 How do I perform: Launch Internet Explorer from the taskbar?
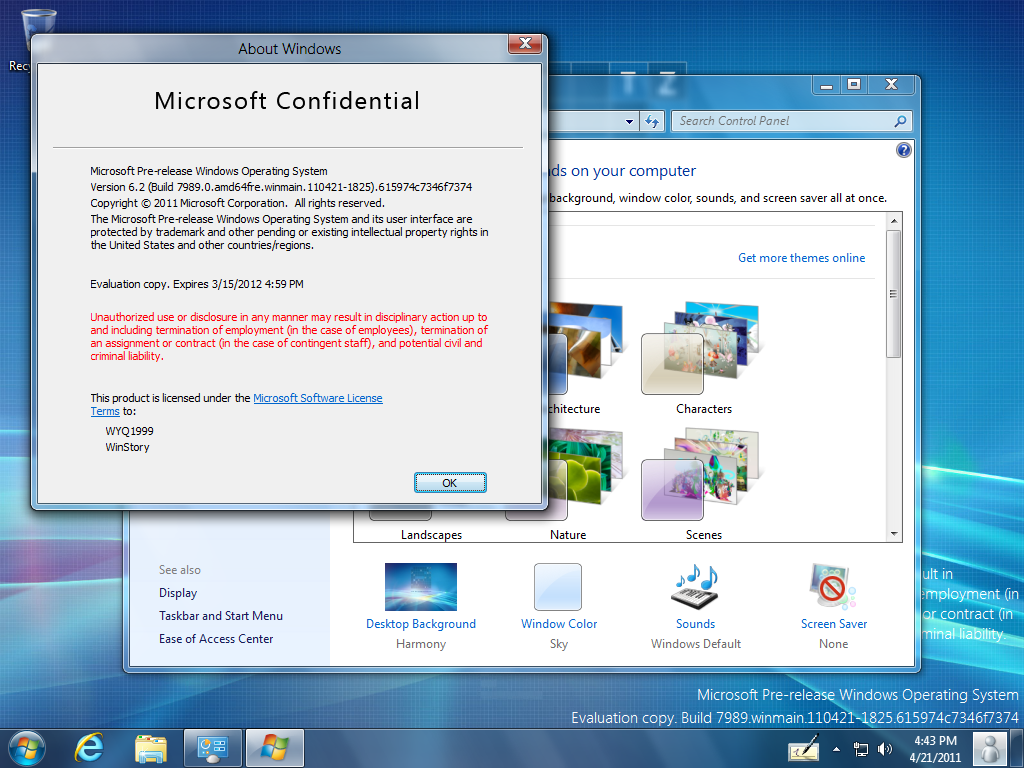pyautogui.click(x=90, y=747)
